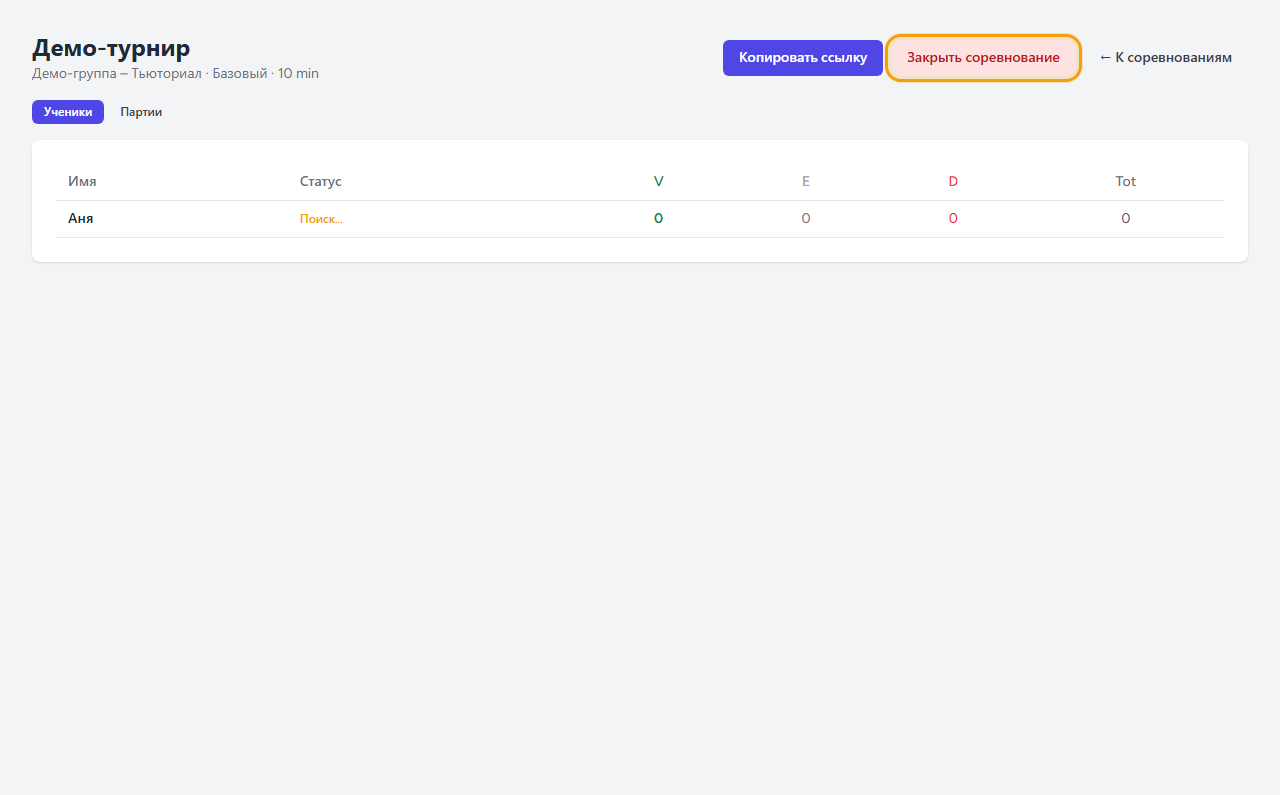The image size is (1280, 795).
Task: Go back via К соревнованиям link
Action: 1165,58
